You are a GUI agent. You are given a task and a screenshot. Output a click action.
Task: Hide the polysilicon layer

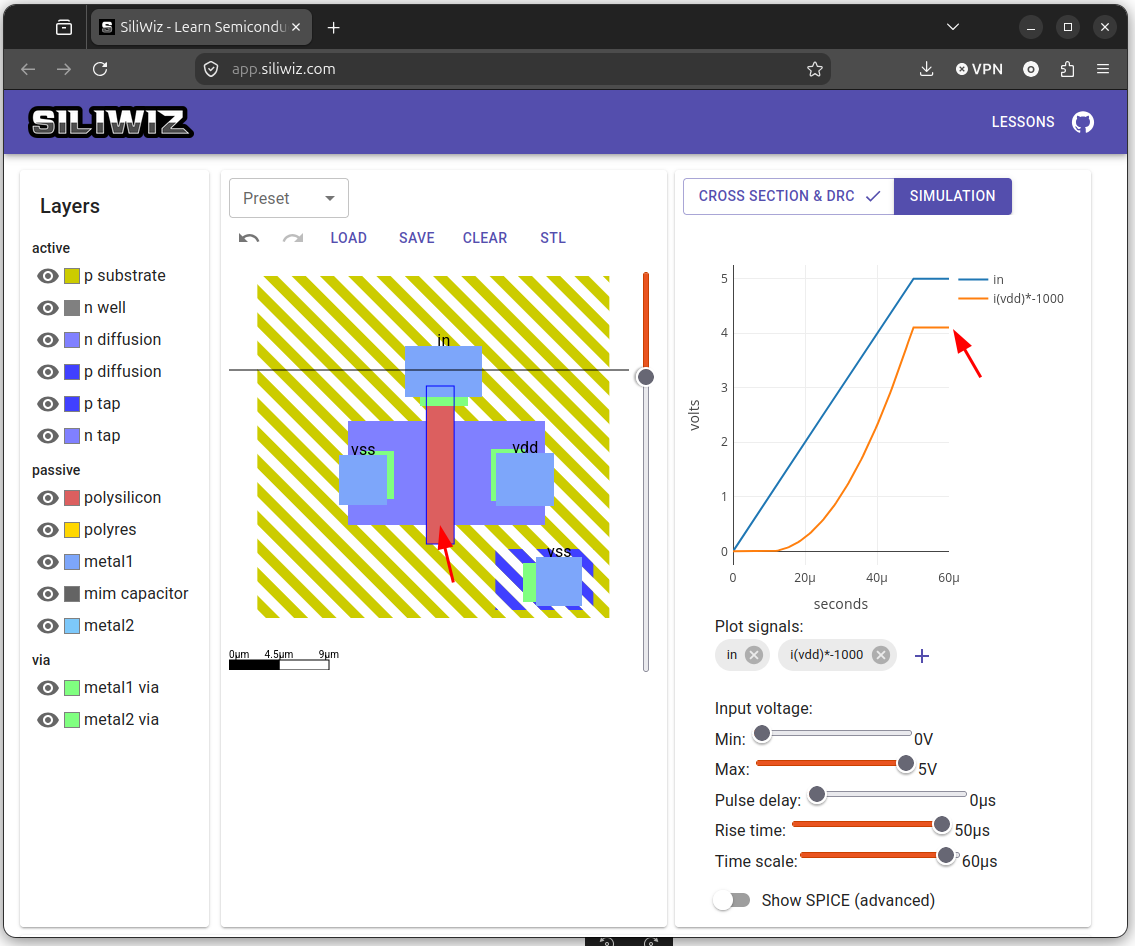coord(48,498)
